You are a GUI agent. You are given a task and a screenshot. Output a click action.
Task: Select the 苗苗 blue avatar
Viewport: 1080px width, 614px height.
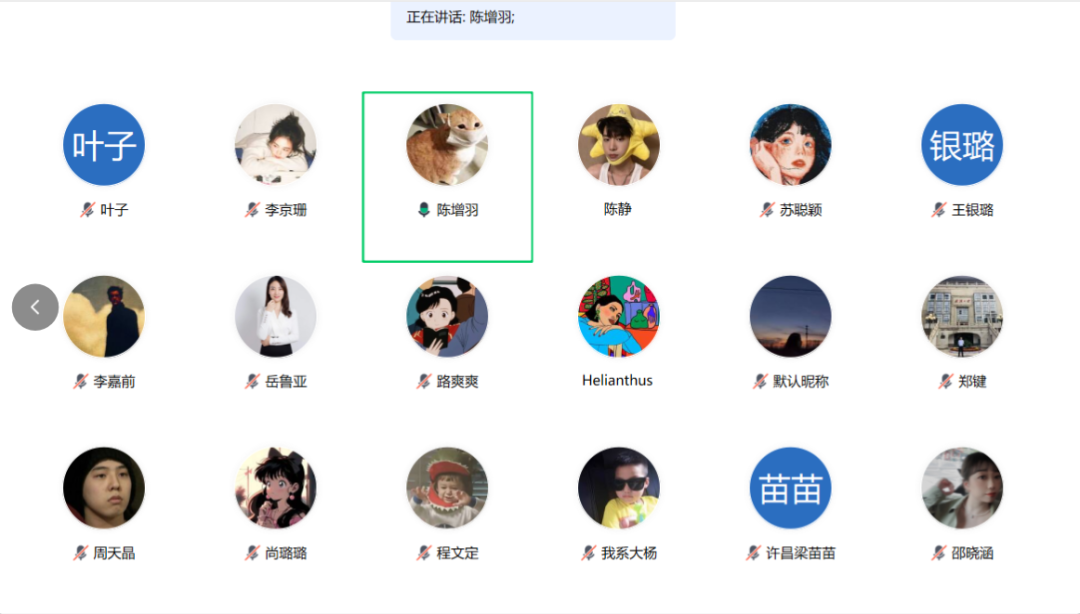[x=790, y=488]
